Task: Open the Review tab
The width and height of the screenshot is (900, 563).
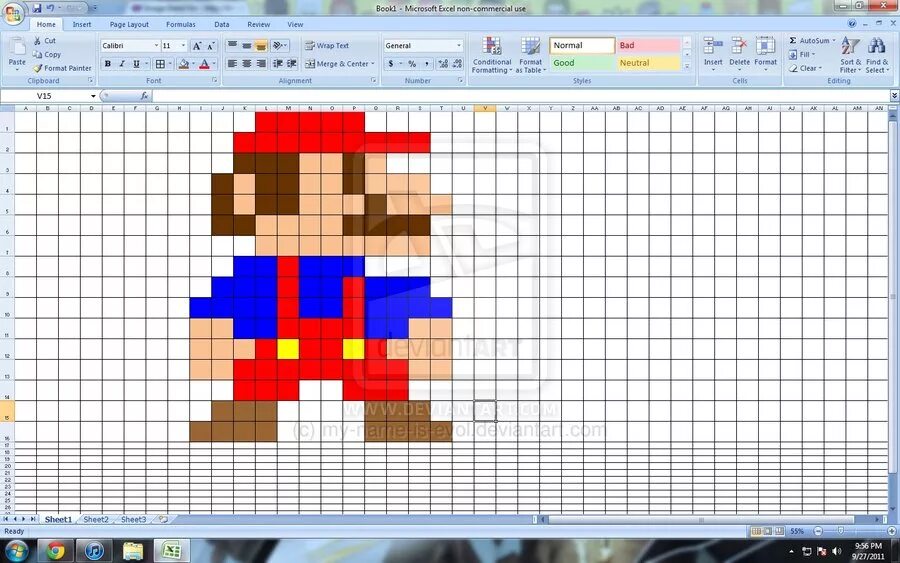Action: pos(258,25)
